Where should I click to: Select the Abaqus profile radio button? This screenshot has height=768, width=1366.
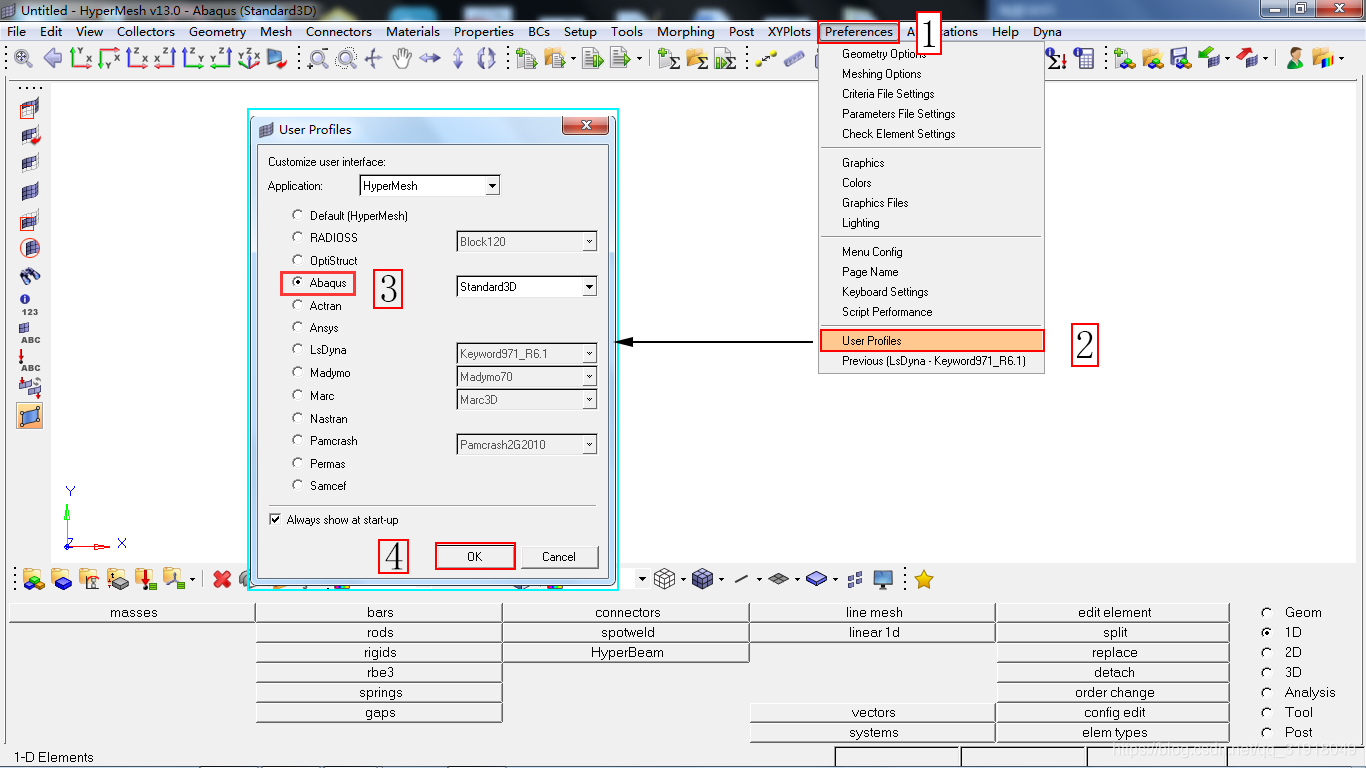tap(298, 283)
